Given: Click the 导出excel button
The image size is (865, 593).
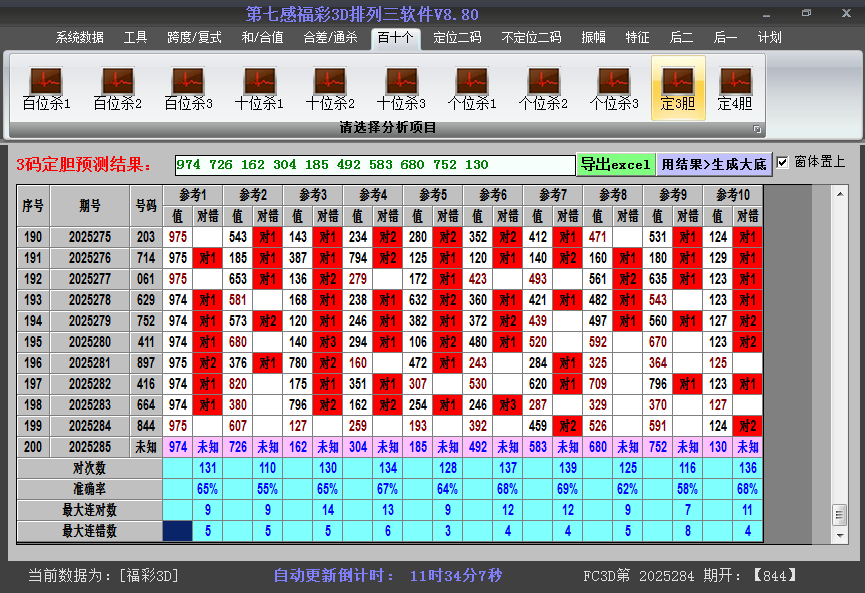Looking at the screenshot, I should (x=615, y=164).
